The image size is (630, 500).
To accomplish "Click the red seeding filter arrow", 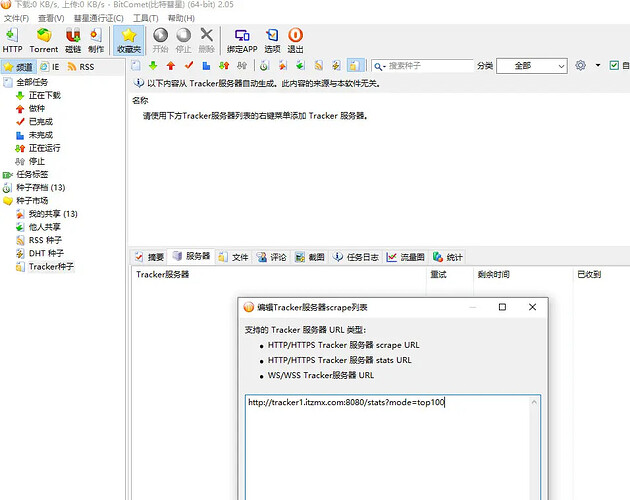I will point(171,66).
